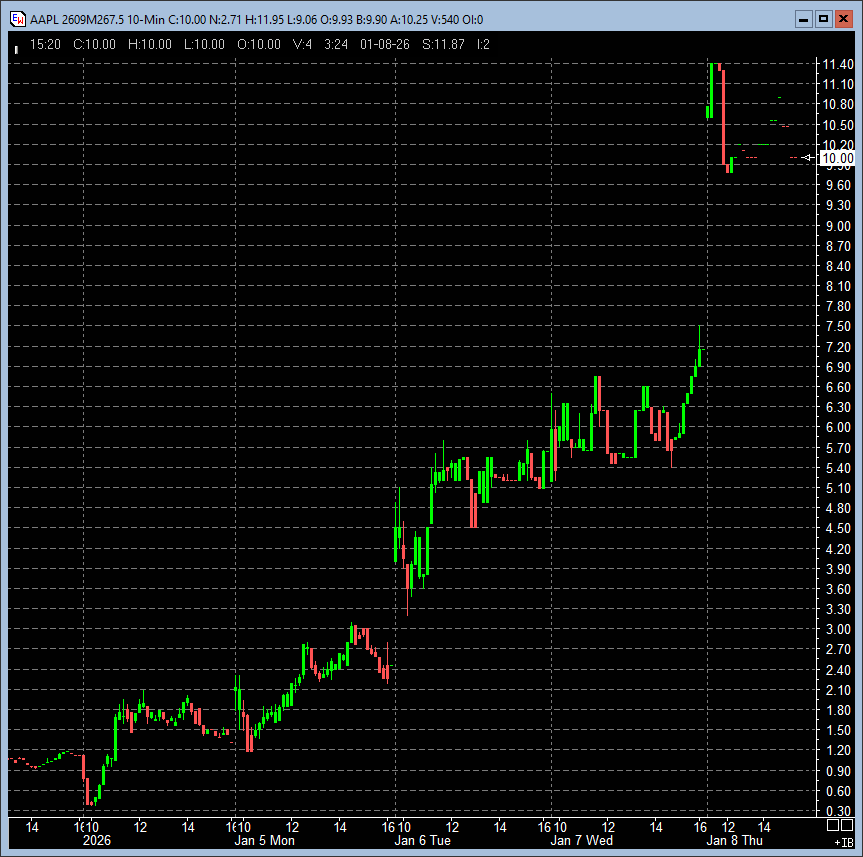Select the highlighted 10.00 last-price label
Viewport: 863px width, 857px height.
coord(837,158)
